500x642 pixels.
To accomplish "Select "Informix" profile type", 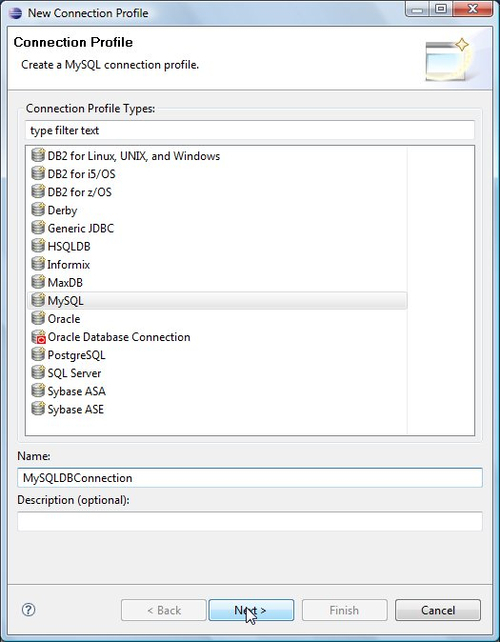I will point(68,264).
